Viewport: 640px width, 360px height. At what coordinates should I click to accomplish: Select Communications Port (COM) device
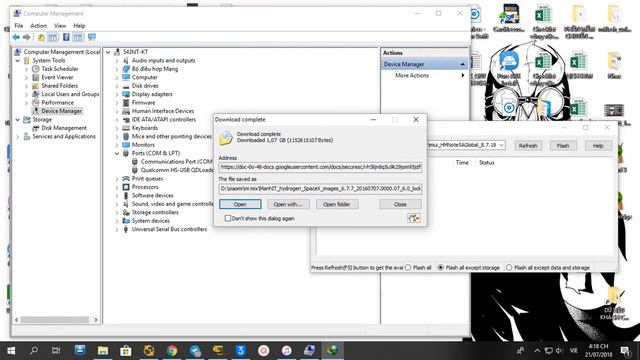[176, 162]
